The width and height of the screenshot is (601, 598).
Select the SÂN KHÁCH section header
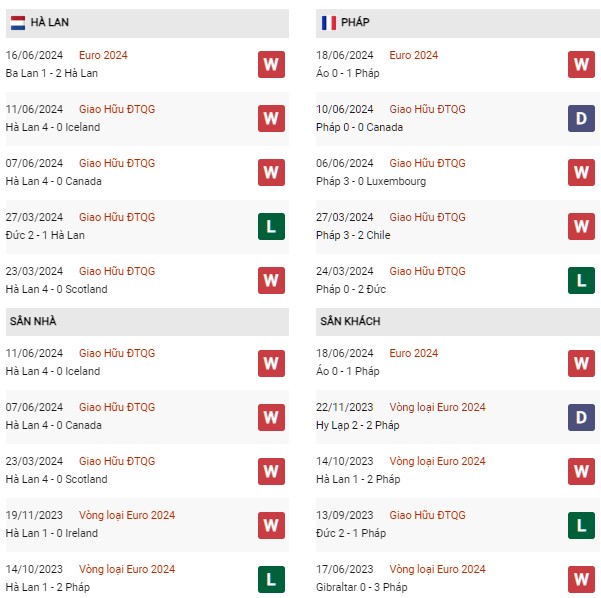(458, 322)
